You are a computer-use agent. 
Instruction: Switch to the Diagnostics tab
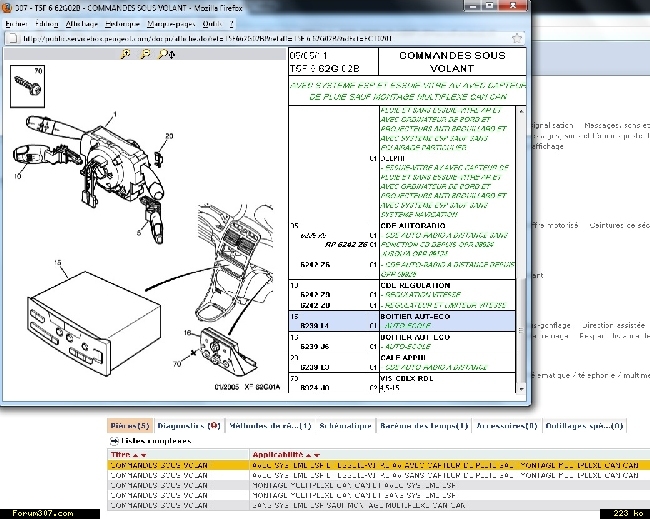[x=189, y=426]
